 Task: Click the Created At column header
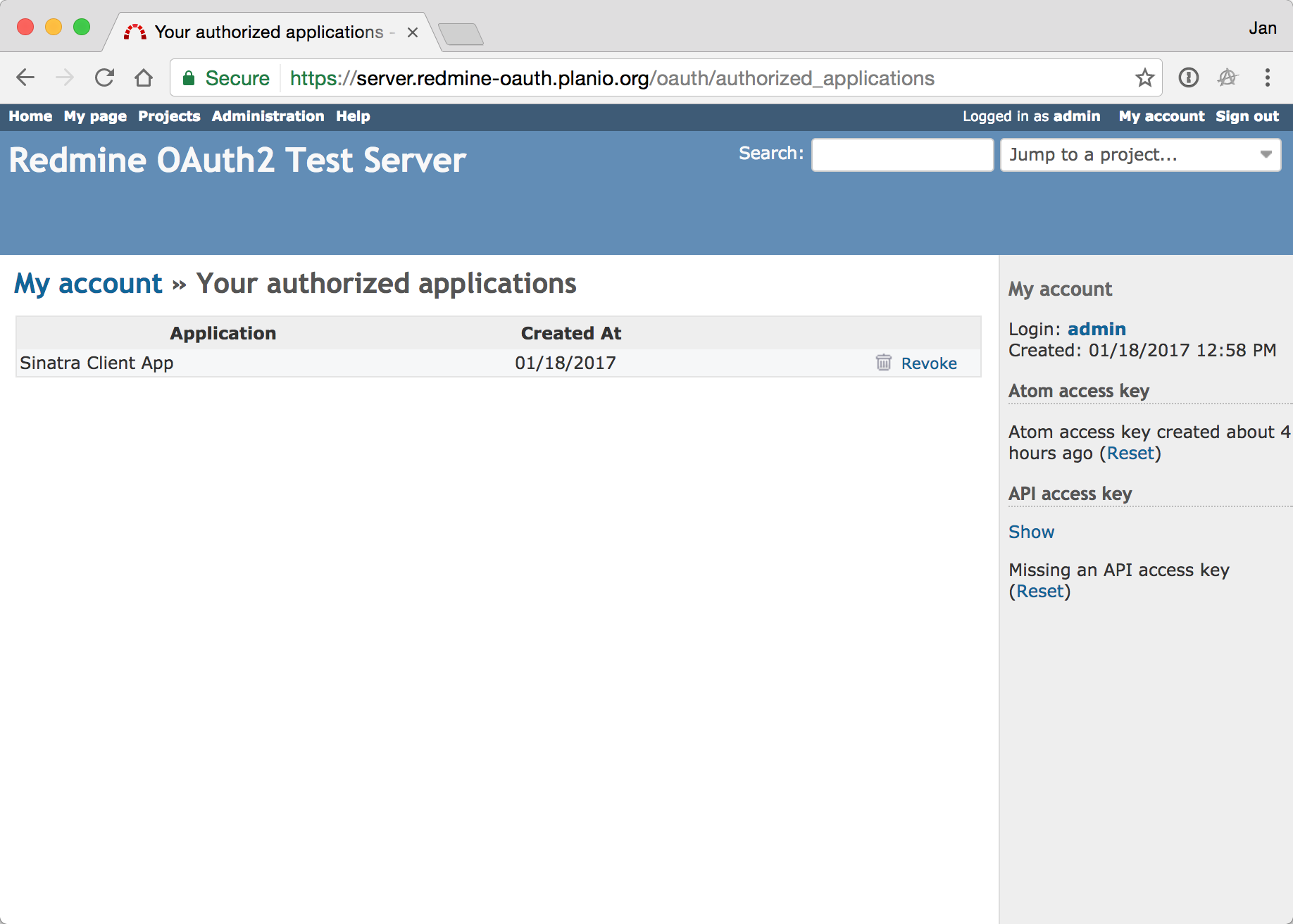click(x=571, y=333)
